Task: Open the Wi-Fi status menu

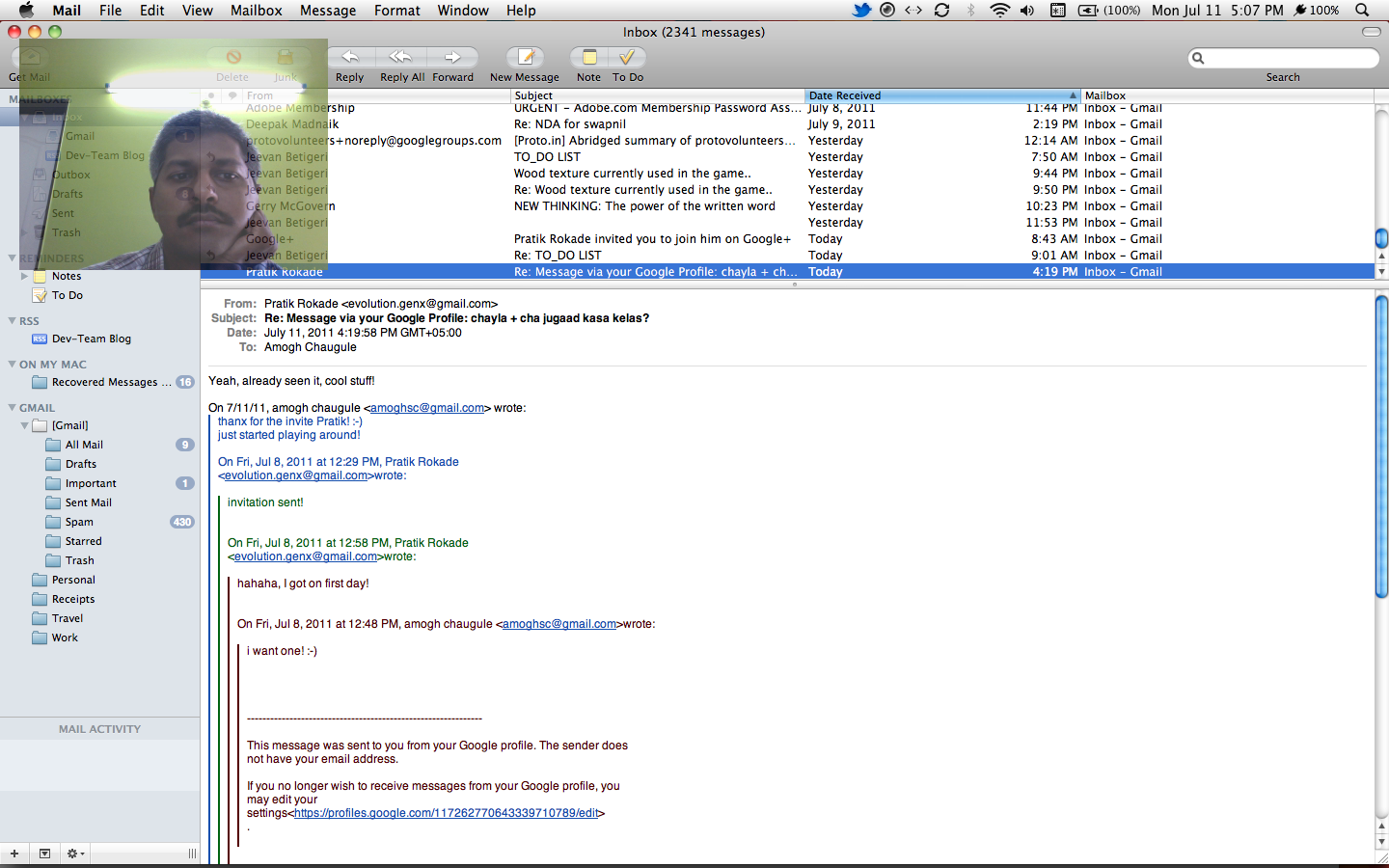Action: point(999,10)
